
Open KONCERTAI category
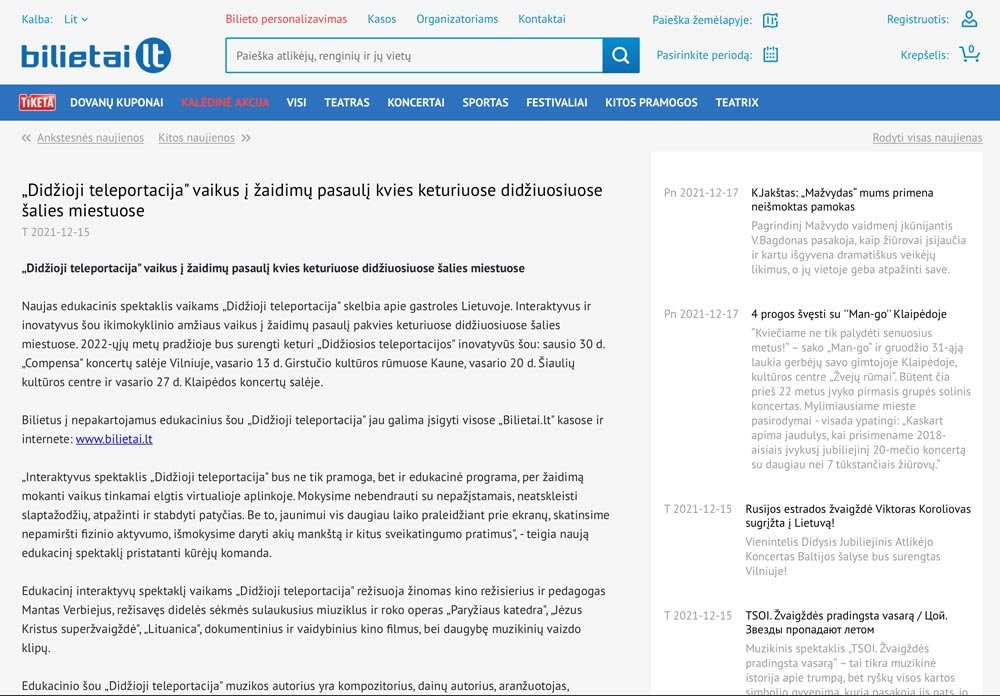coord(416,103)
